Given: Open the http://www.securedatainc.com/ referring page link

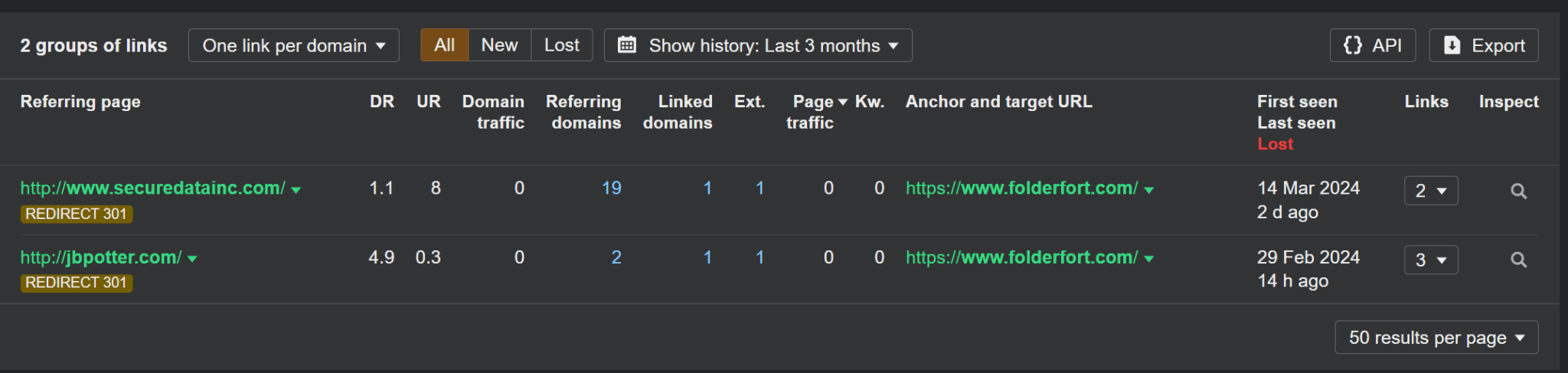Looking at the screenshot, I should pos(152,188).
